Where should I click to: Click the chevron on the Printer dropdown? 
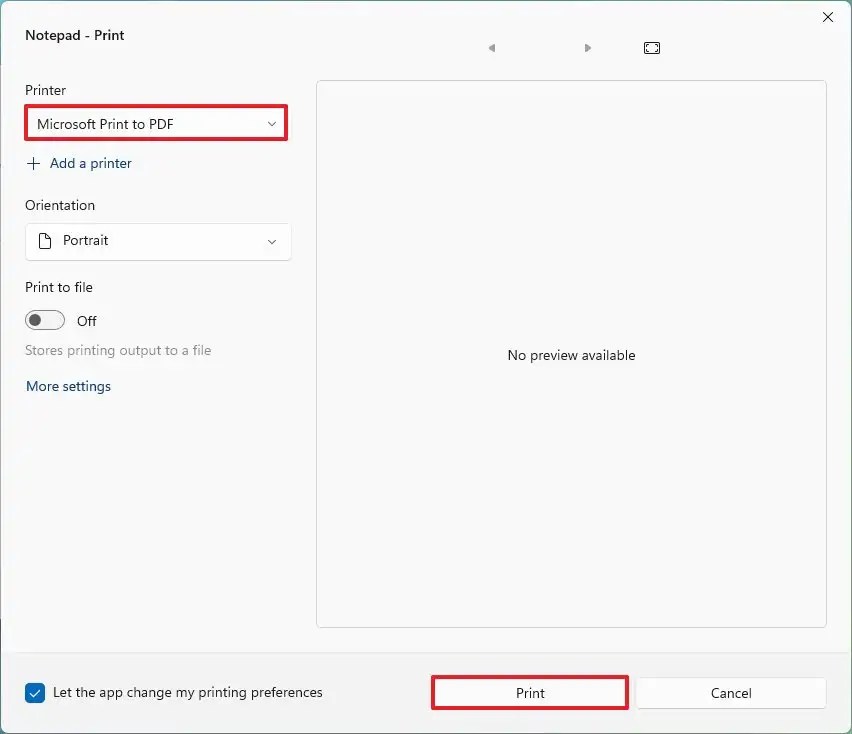[x=271, y=122]
